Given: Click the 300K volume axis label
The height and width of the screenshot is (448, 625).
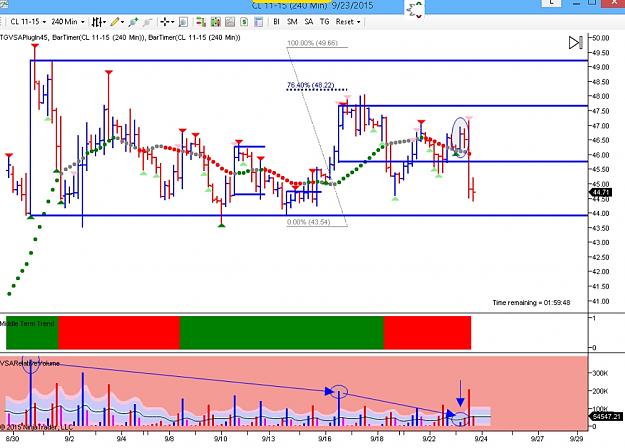Looking at the screenshot, I should (x=599, y=373).
